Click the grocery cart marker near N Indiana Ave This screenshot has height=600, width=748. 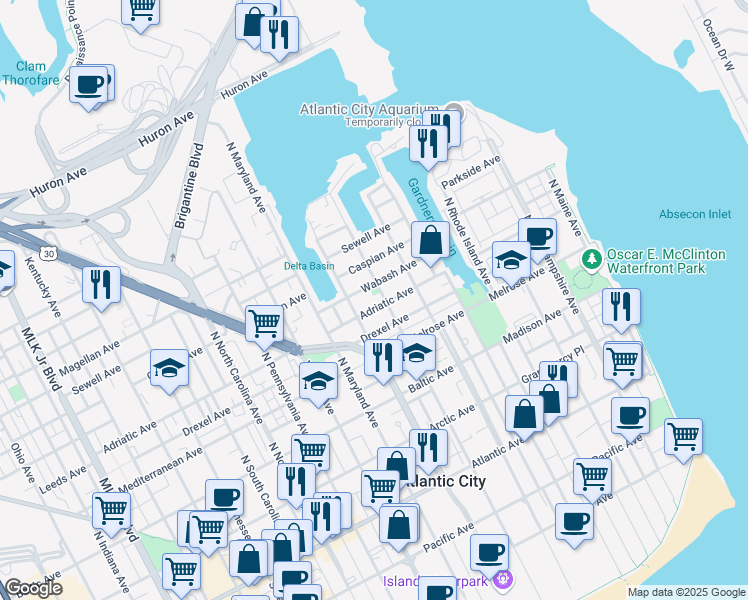pos(111,514)
